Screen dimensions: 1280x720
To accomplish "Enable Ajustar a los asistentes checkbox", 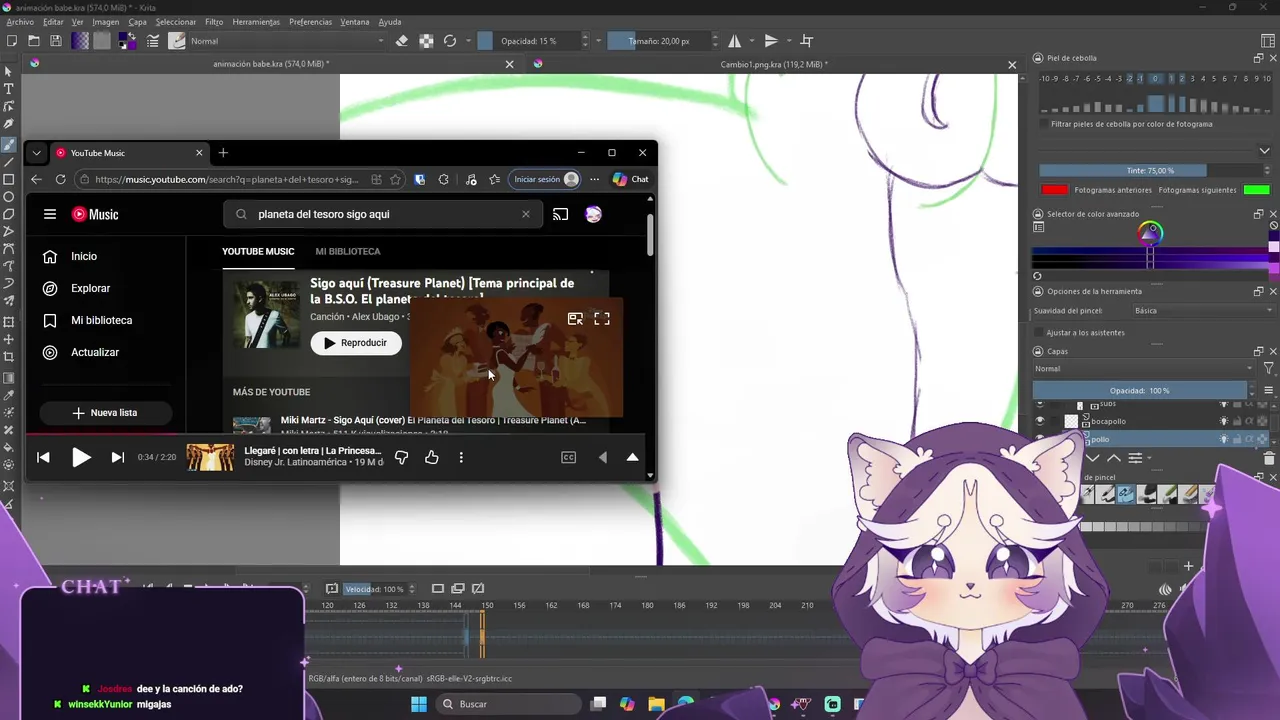I will click(1039, 332).
